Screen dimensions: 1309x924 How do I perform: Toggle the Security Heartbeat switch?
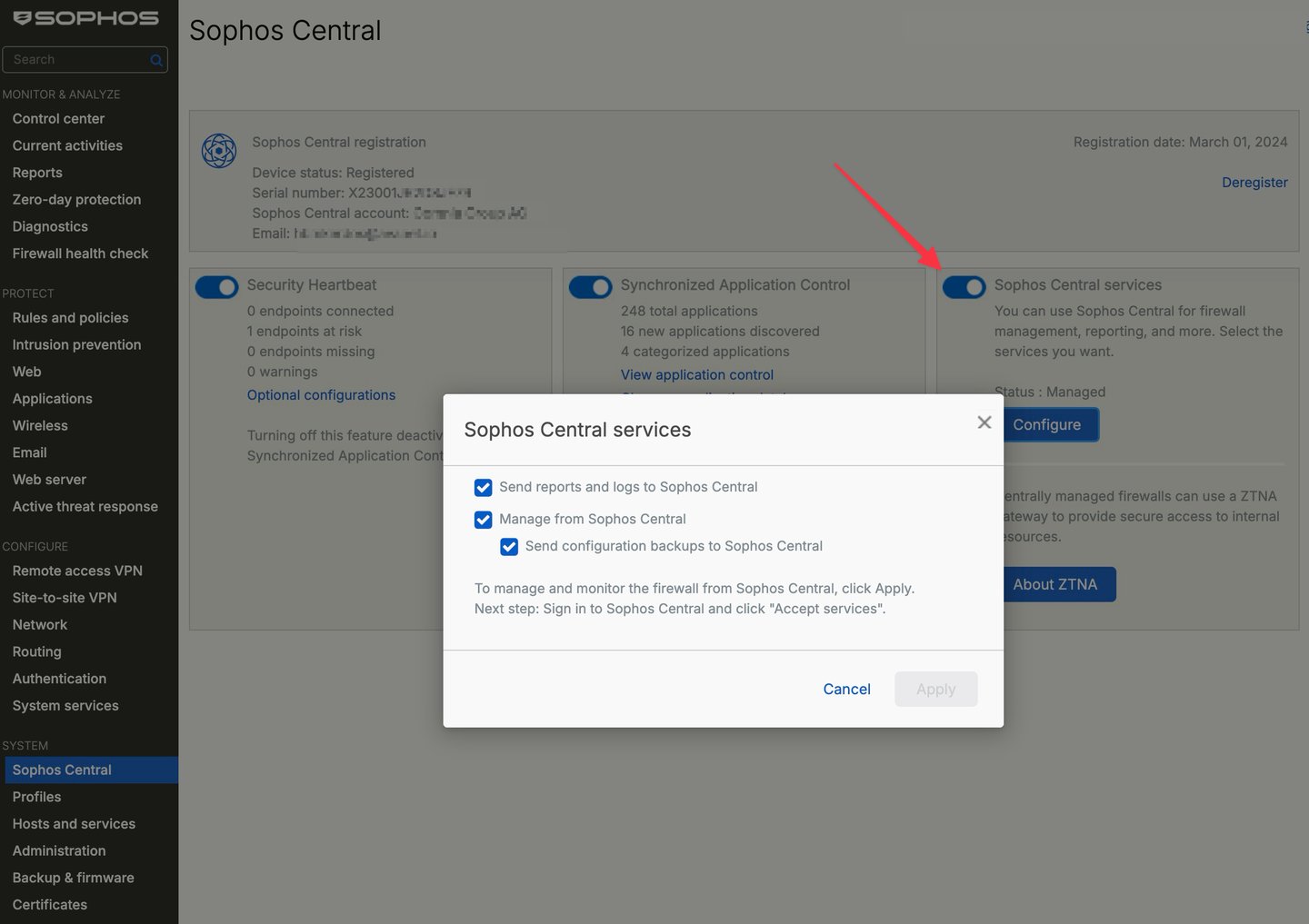pyautogui.click(x=217, y=287)
